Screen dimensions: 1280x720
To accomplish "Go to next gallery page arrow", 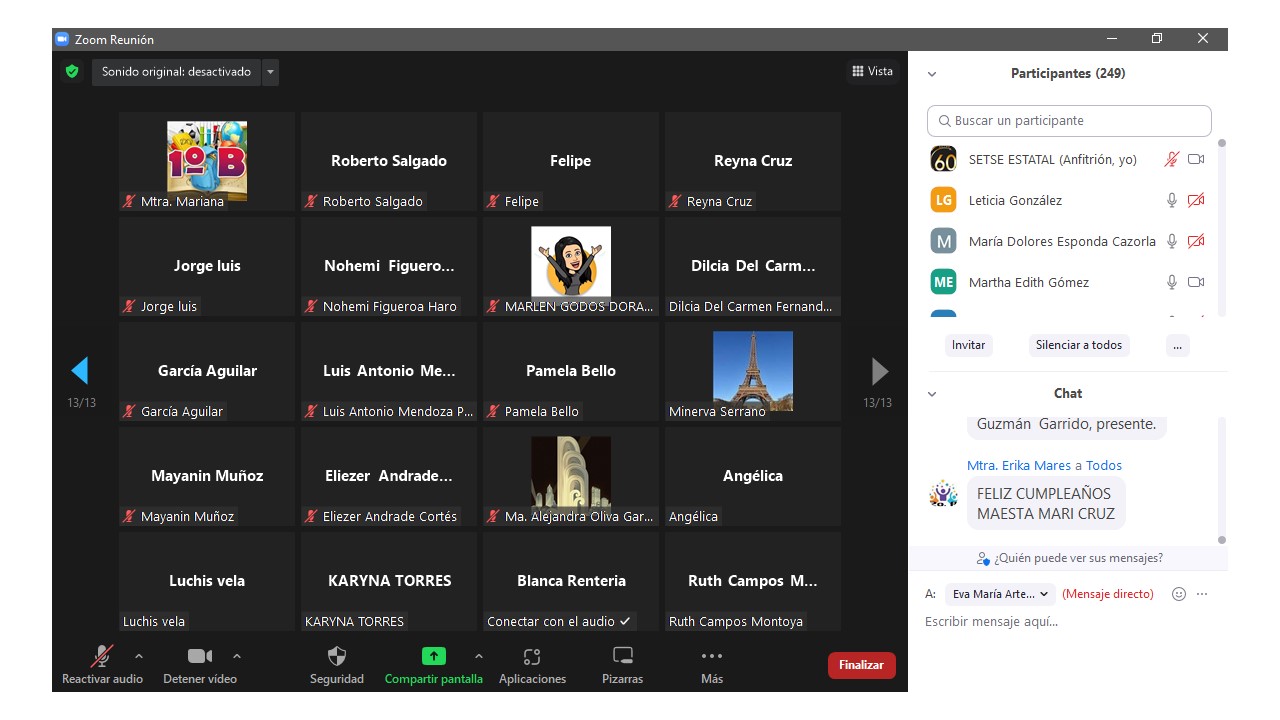I will coord(880,371).
